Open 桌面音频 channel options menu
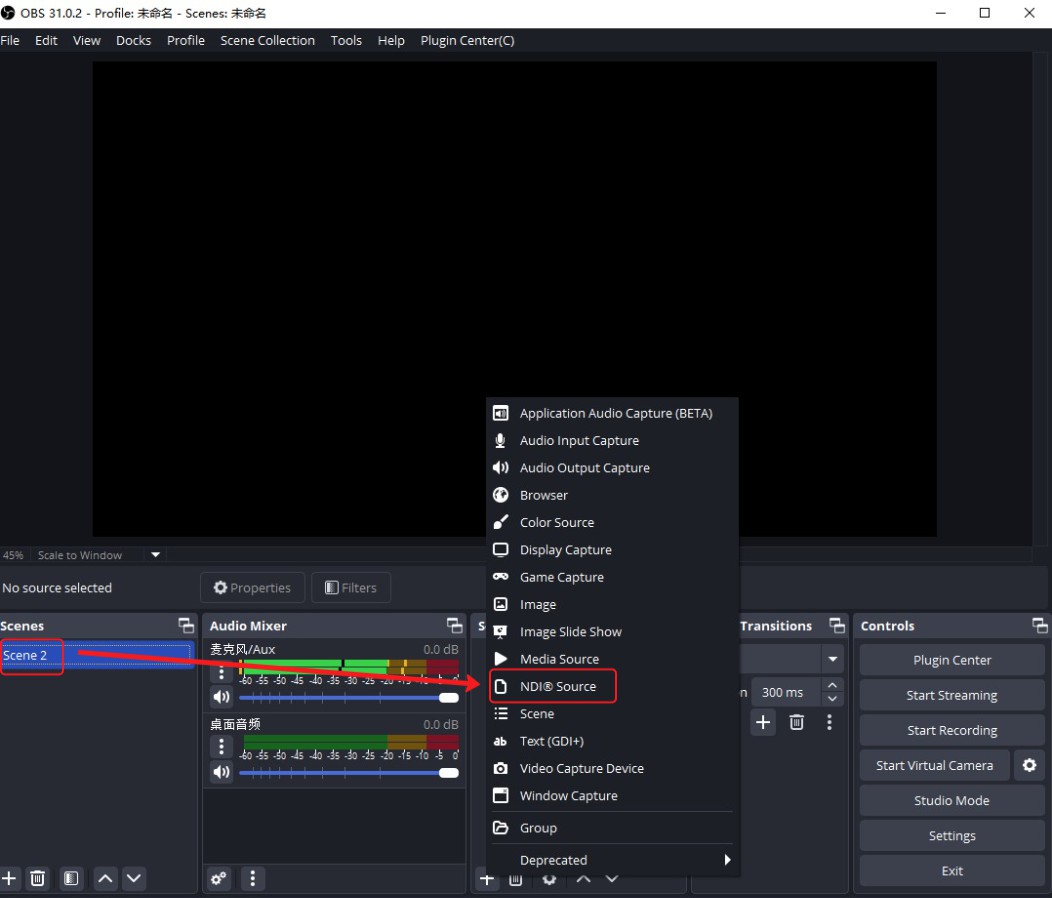1052x898 pixels. click(221, 746)
